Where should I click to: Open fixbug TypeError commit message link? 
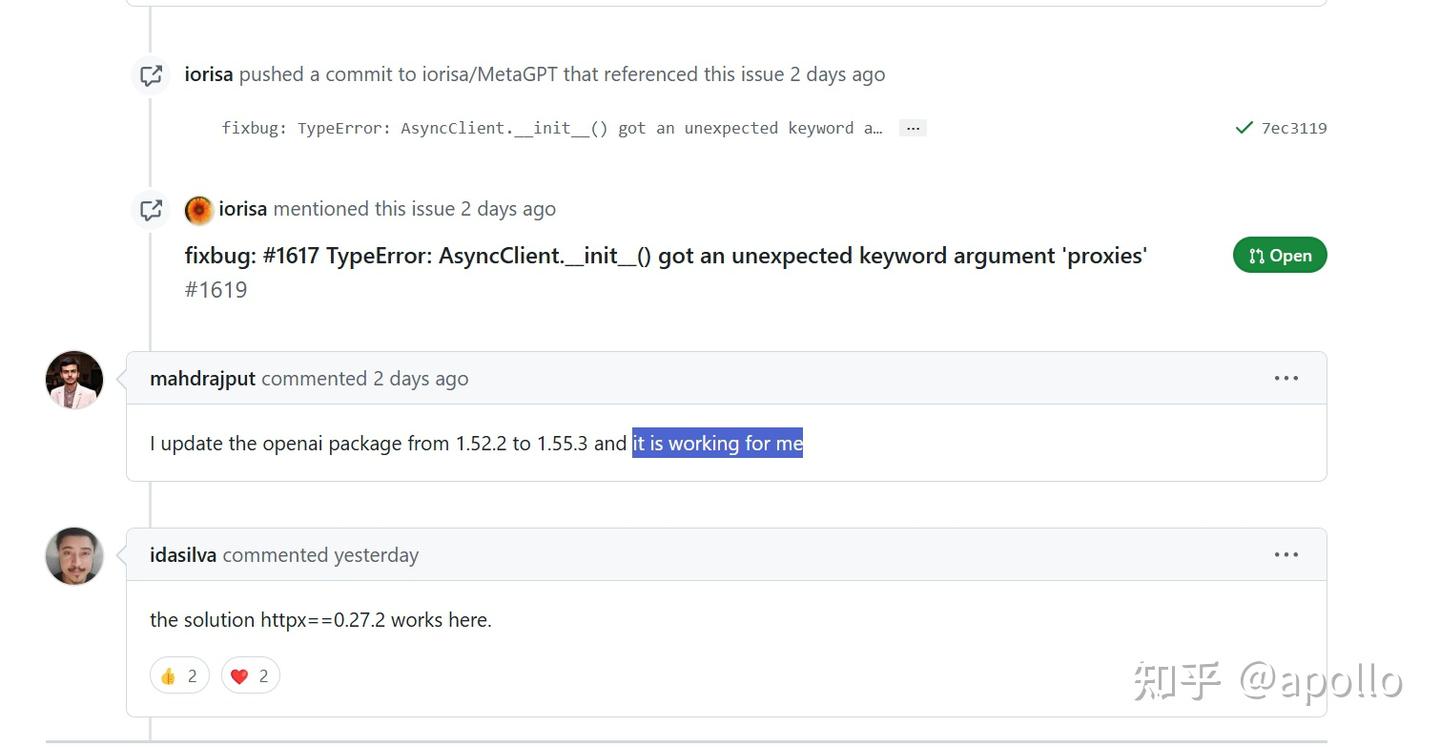tap(551, 128)
